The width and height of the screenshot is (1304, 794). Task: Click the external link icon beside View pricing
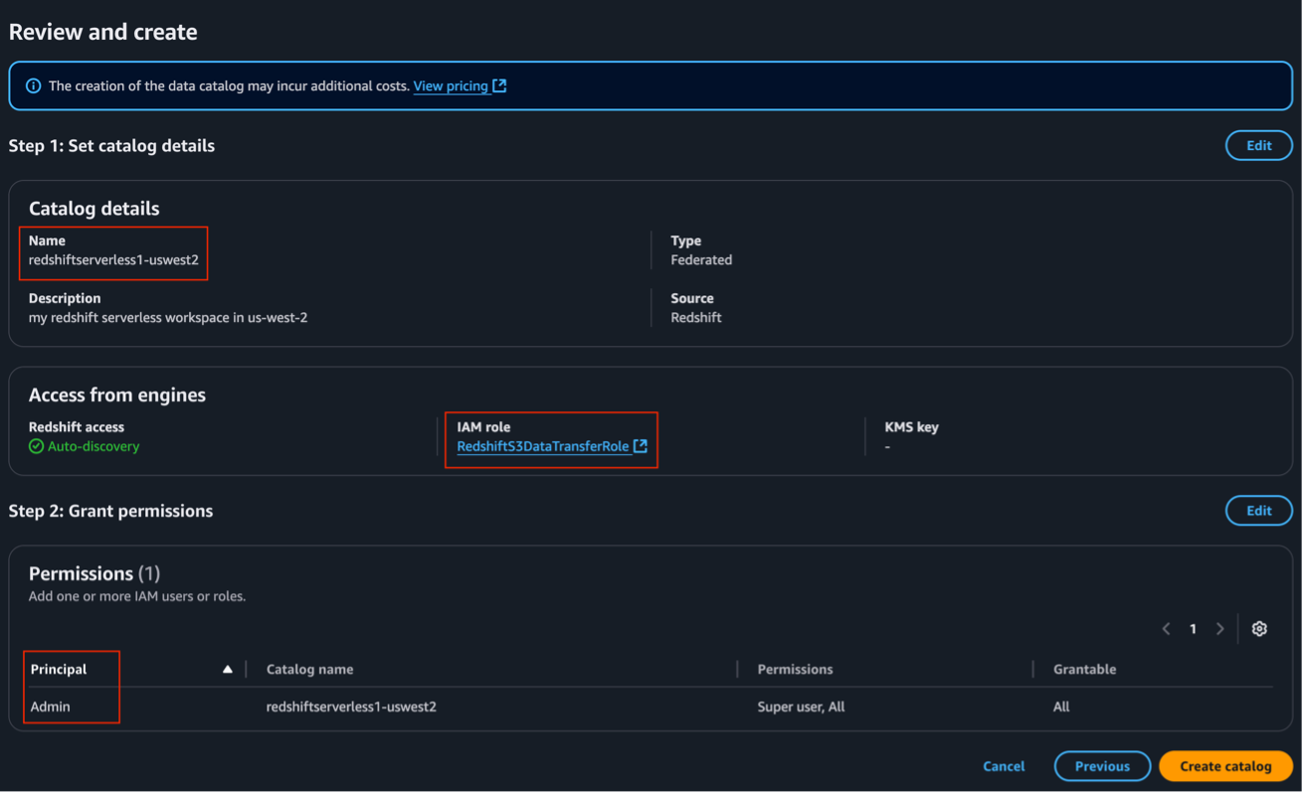[x=499, y=86]
